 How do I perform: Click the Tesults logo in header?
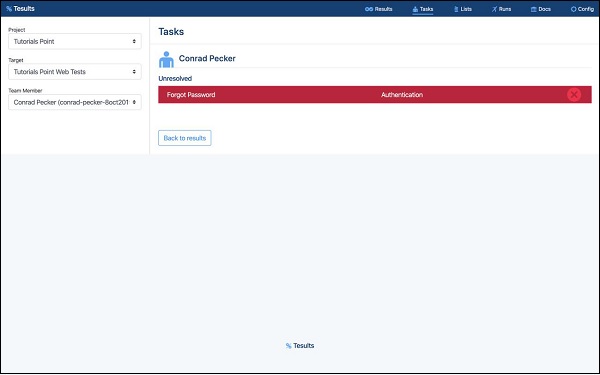pos(20,8)
